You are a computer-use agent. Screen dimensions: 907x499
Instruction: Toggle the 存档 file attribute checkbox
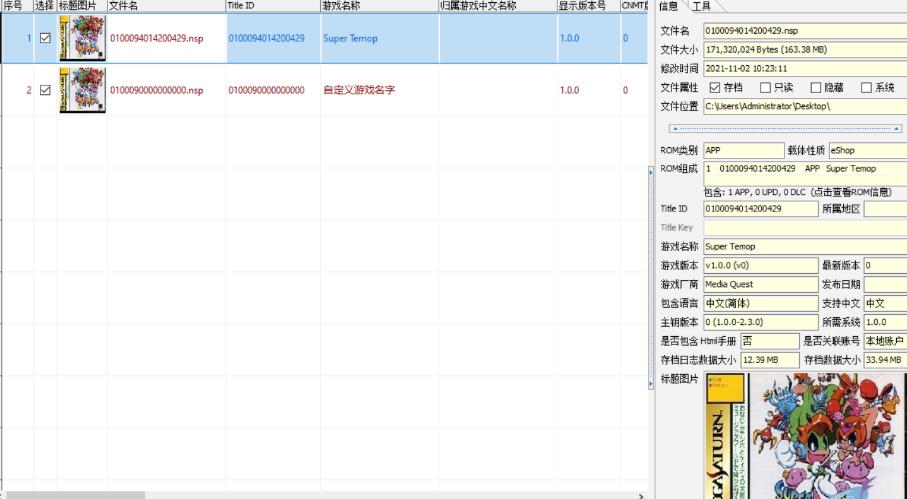pyautogui.click(x=715, y=87)
